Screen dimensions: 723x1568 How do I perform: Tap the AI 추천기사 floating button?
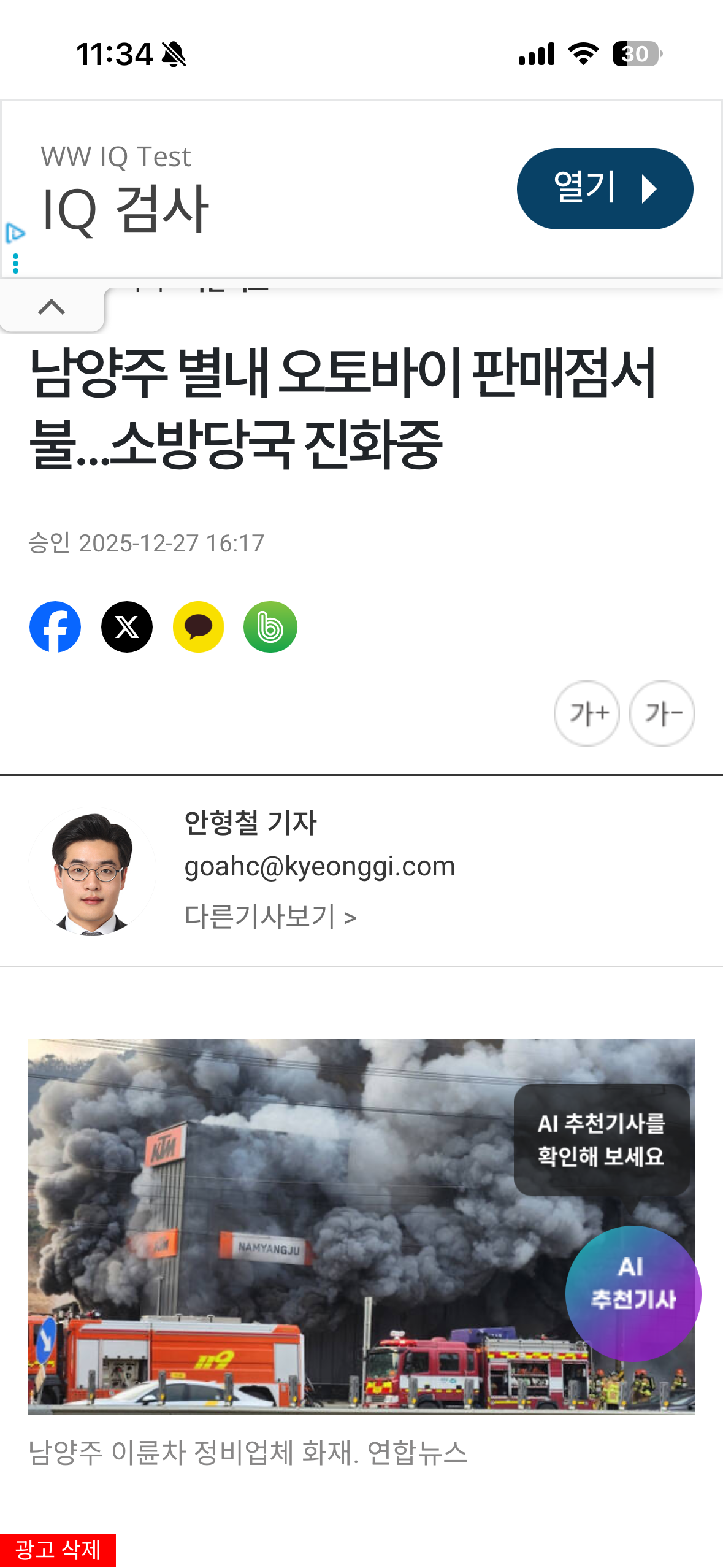coord(633,1294)
